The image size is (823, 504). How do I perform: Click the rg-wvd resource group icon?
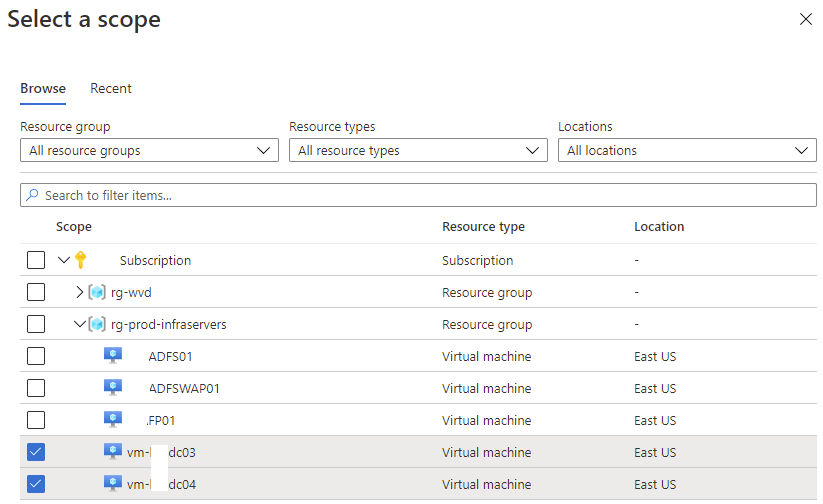tap(97, 292)
